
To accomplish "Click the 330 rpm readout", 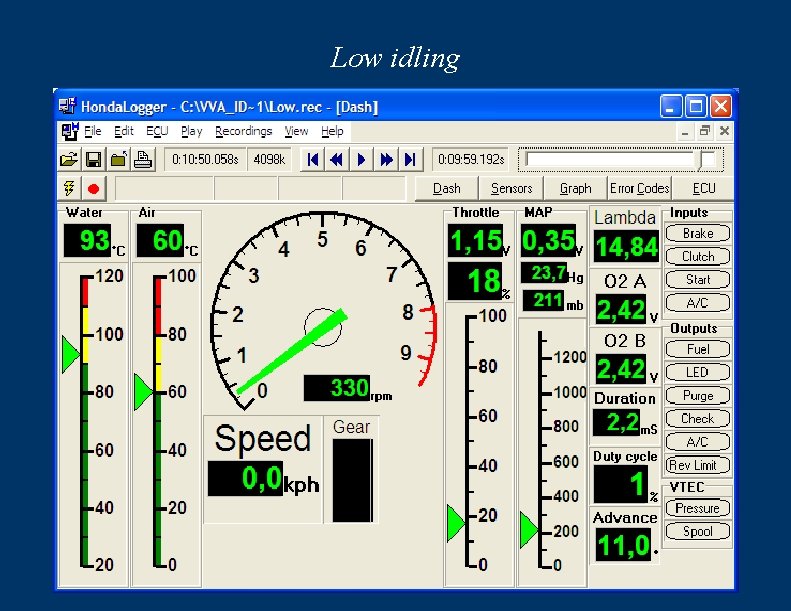I will [336, 388].
